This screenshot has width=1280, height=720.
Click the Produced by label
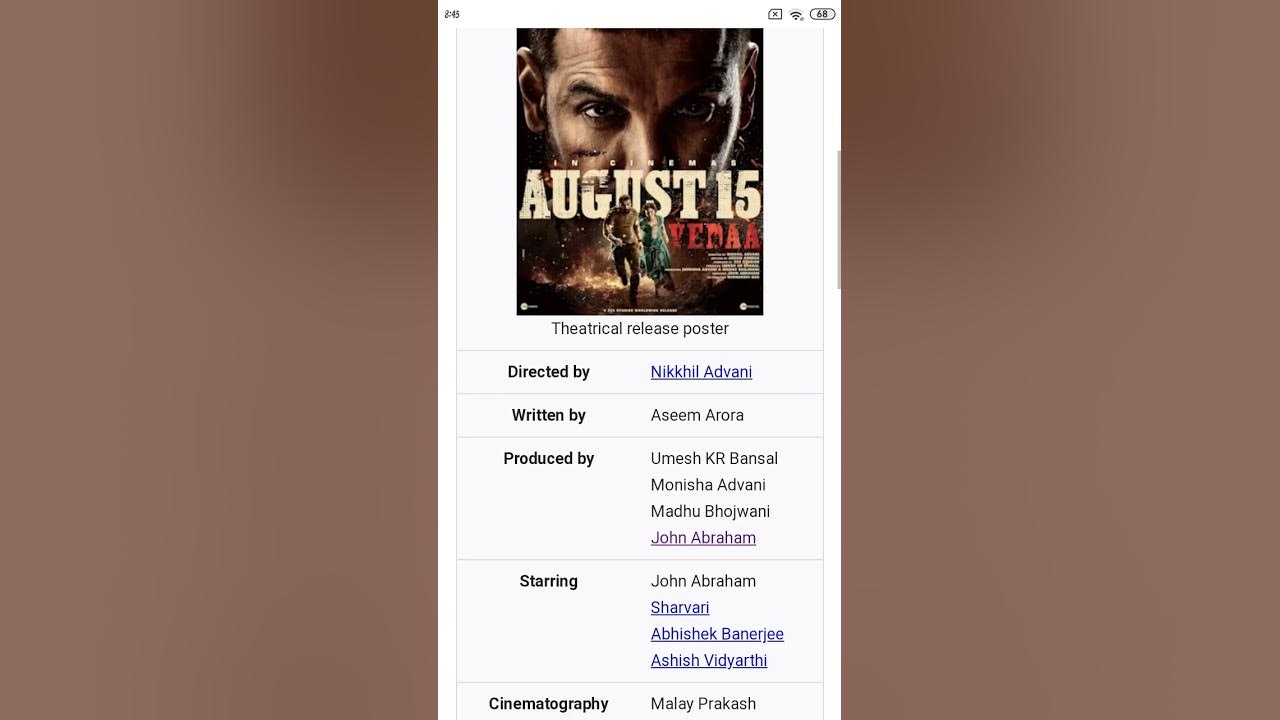coord(549,459)
